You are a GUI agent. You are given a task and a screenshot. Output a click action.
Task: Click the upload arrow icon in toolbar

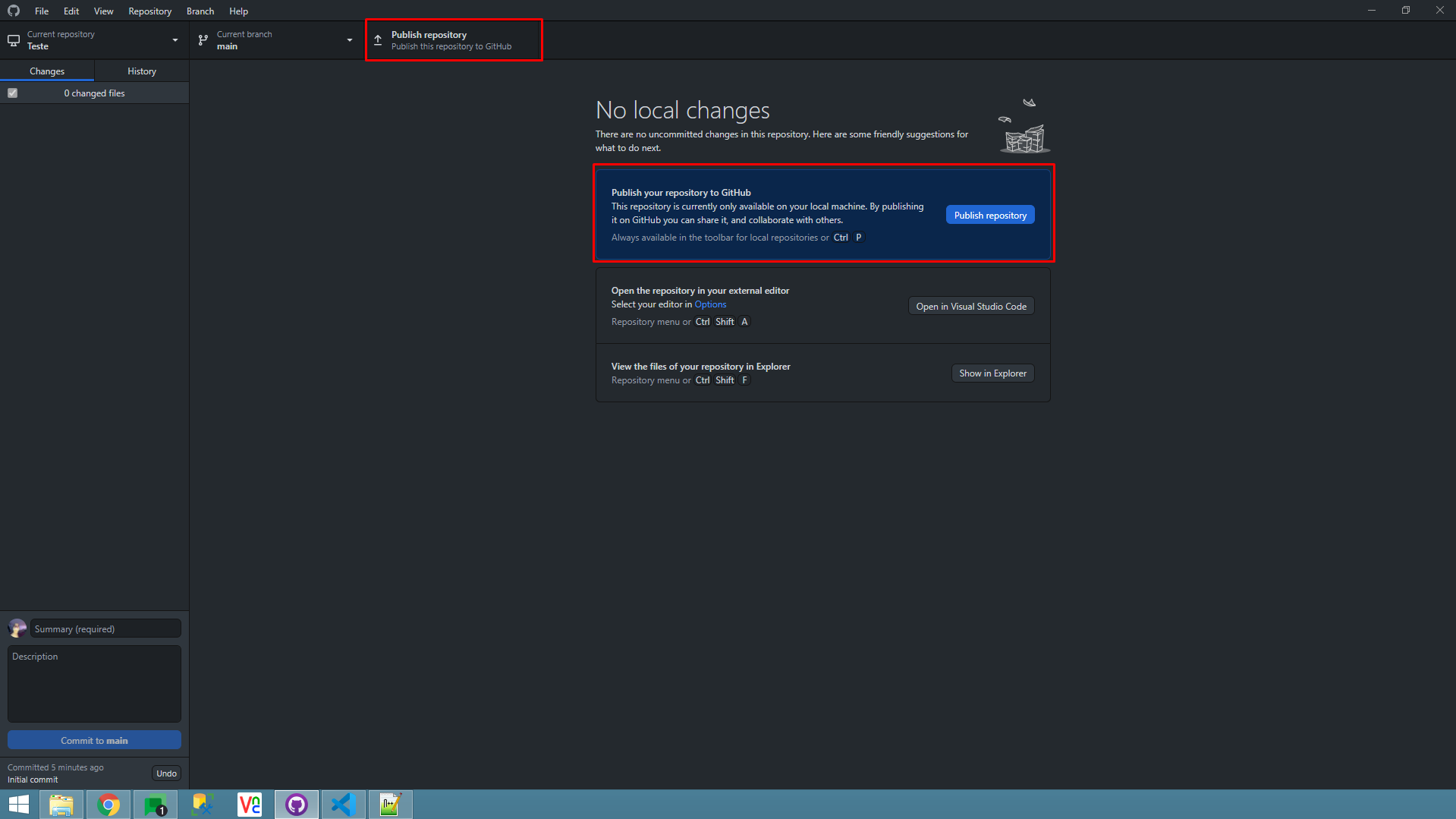[378, 40]
